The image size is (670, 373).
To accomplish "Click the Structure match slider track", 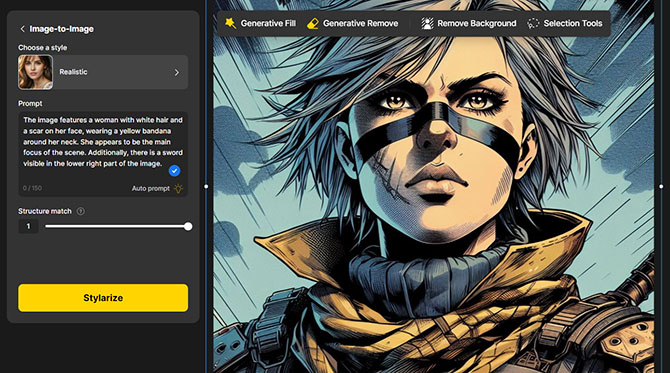I will coord(117,226).
